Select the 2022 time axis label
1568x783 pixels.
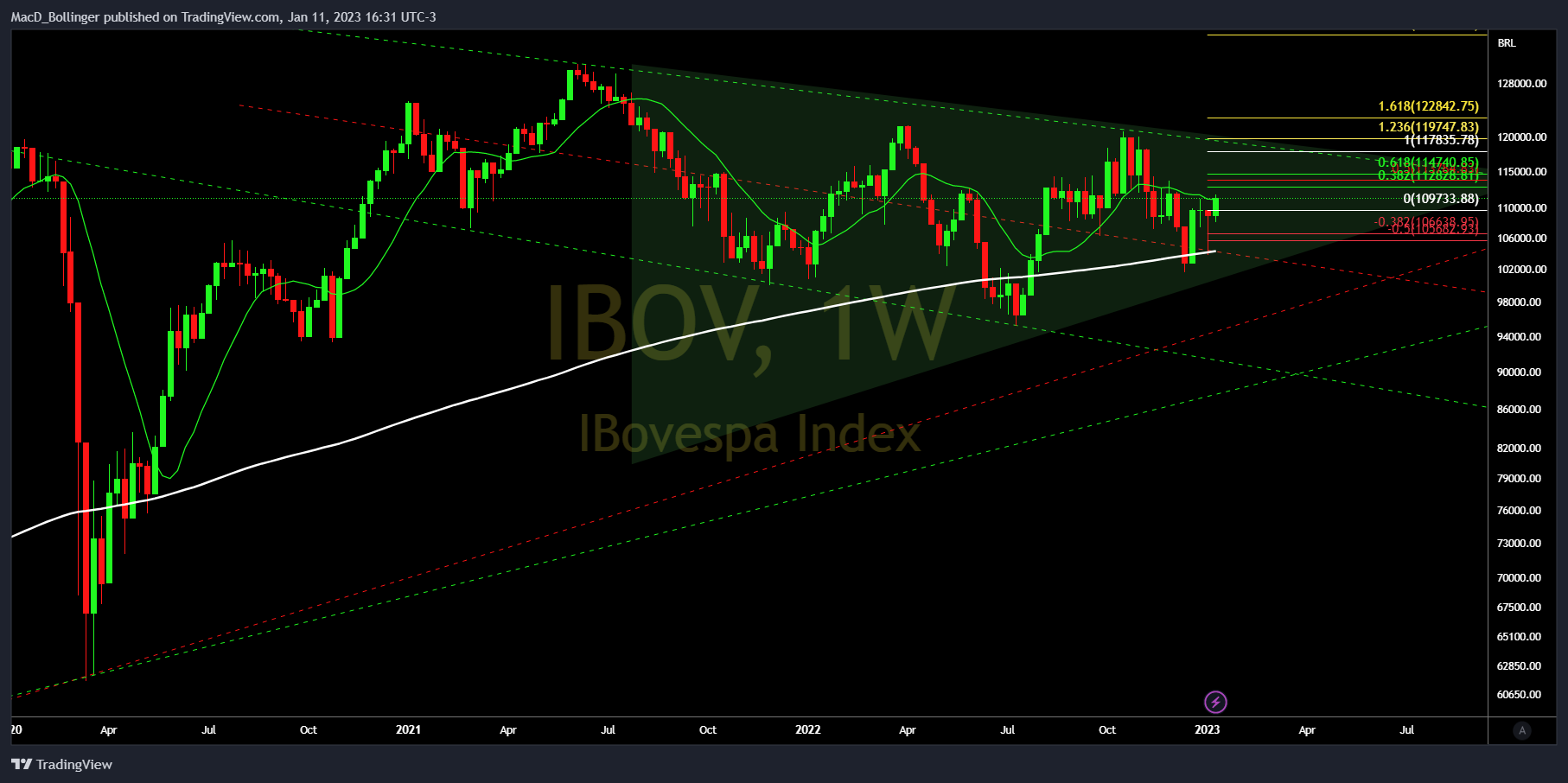[x=808, y=730]
